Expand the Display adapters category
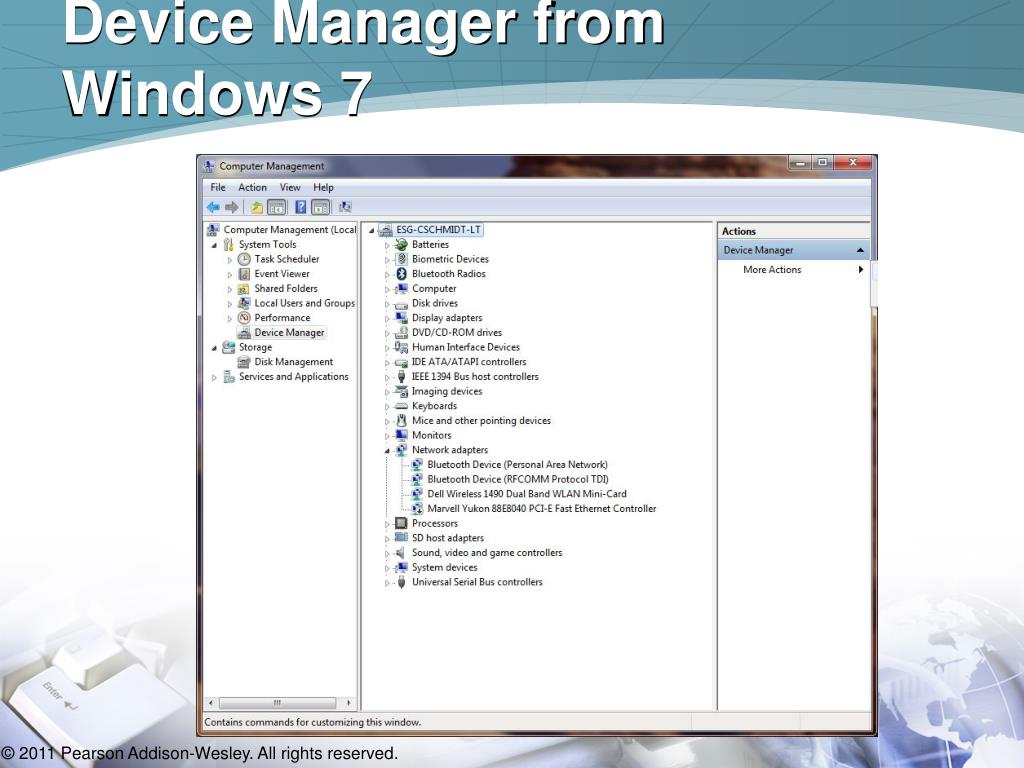 coord(387,319)
